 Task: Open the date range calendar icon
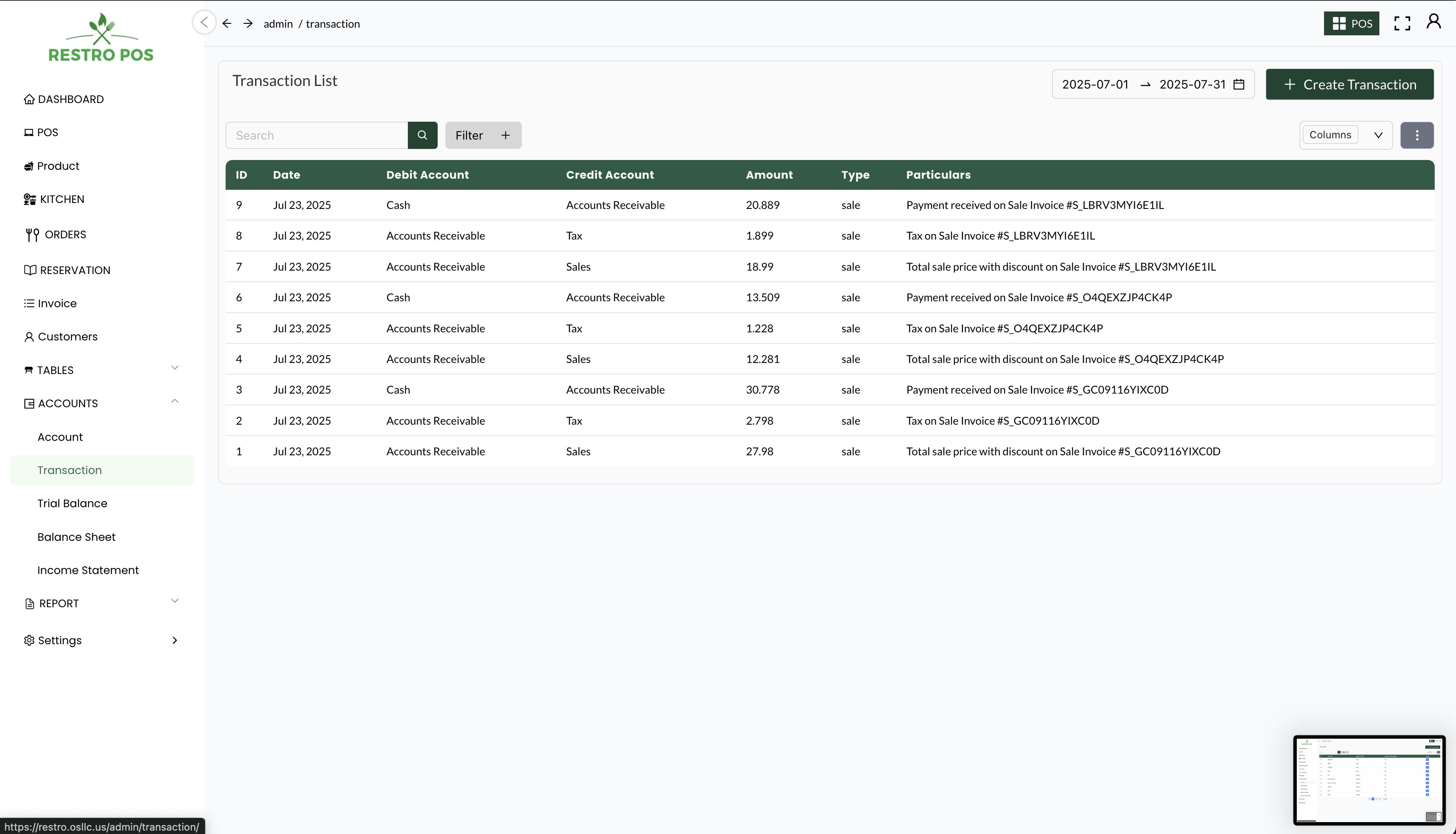click(x=1238, y=84)
